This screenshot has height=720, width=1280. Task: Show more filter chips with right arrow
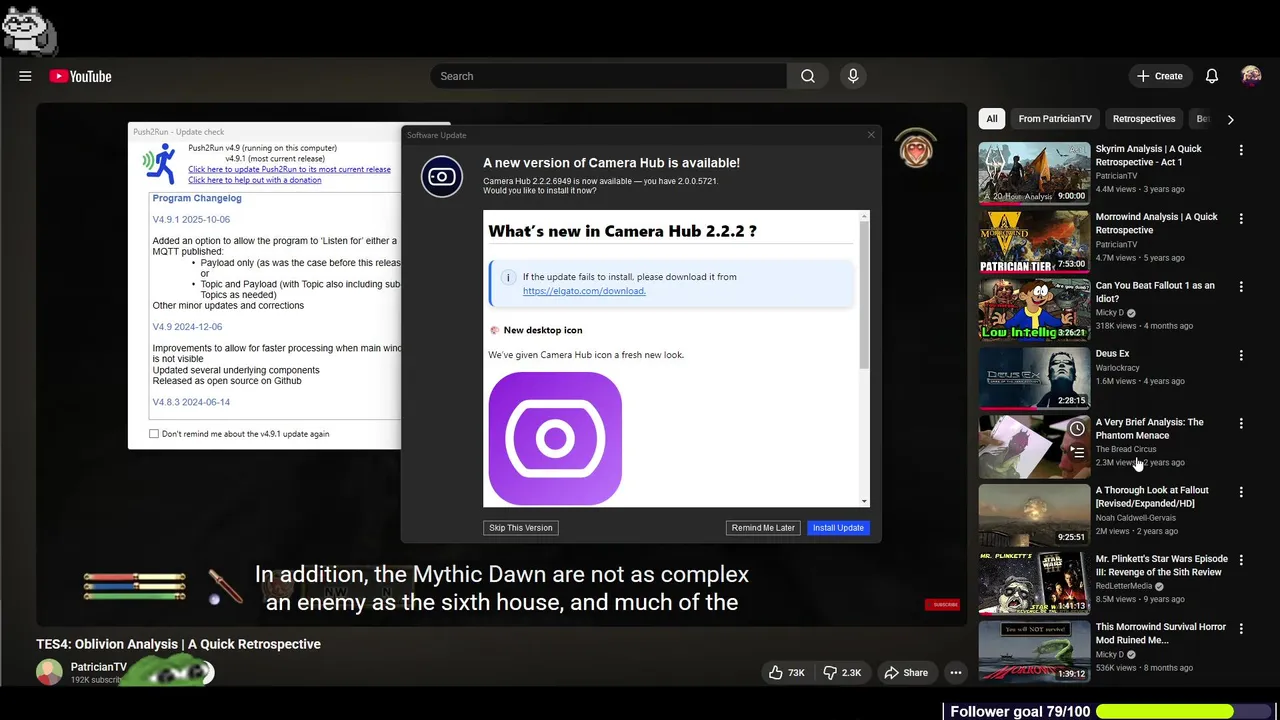pyautogui.click(x=1230, y=119)
